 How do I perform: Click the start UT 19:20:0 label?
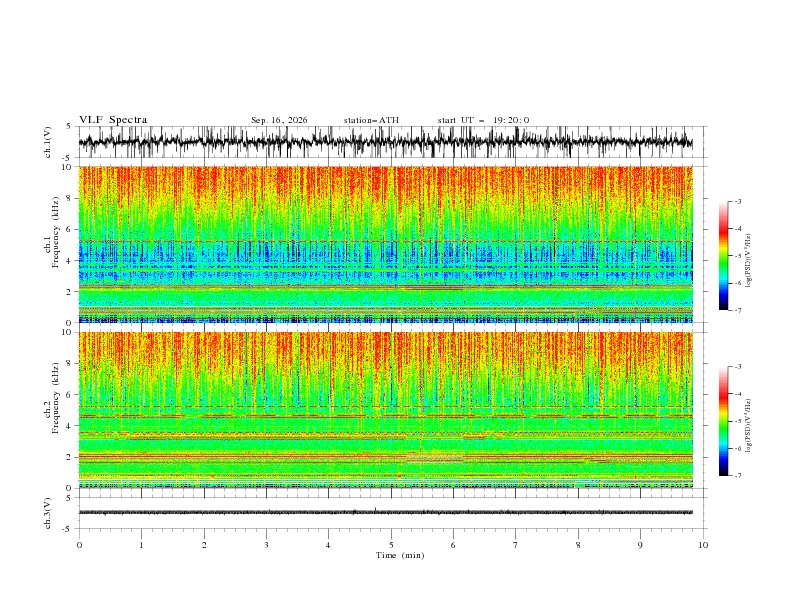coord(483,120)
